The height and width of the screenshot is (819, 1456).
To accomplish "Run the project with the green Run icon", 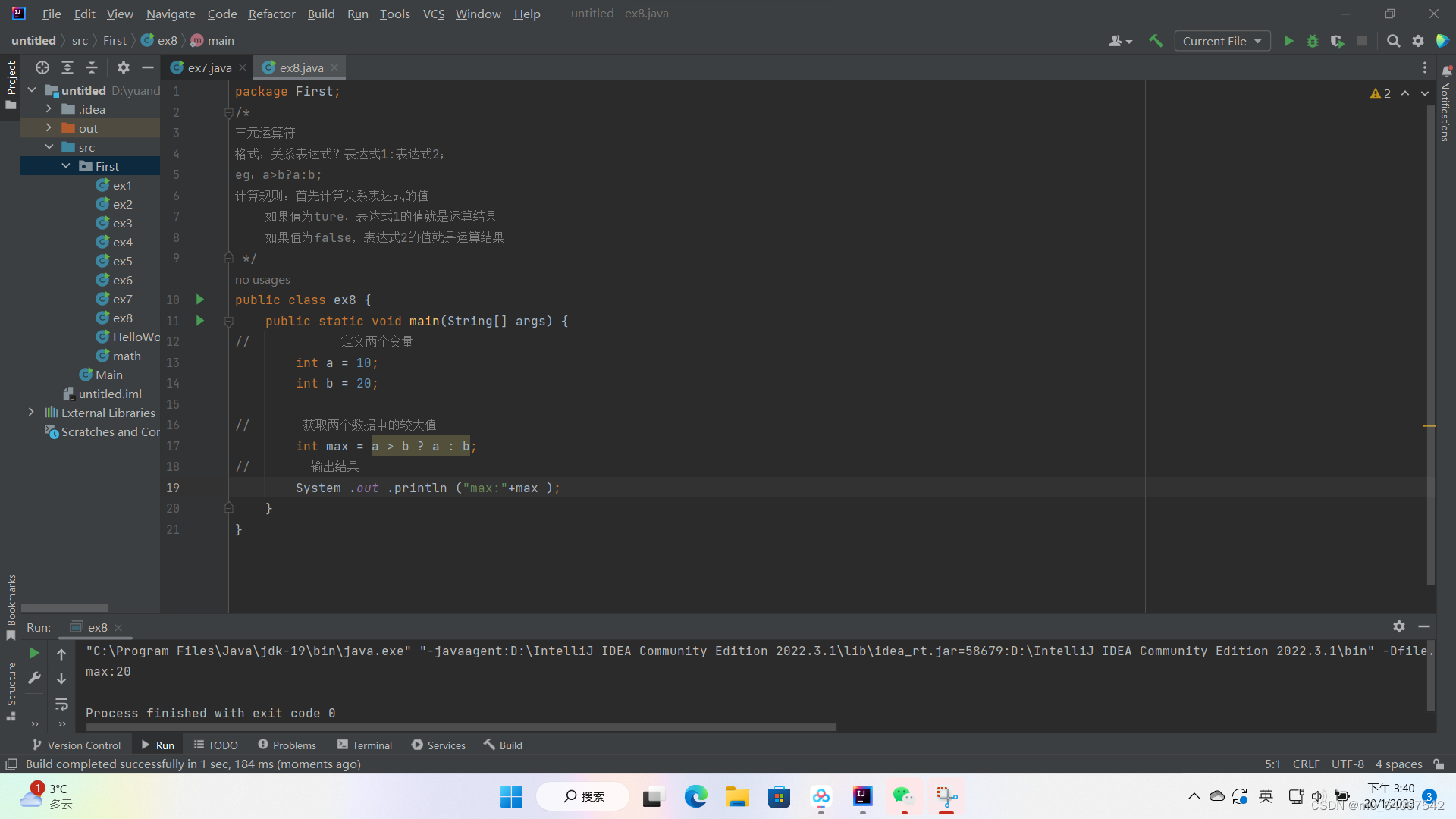I will 1289,41.
